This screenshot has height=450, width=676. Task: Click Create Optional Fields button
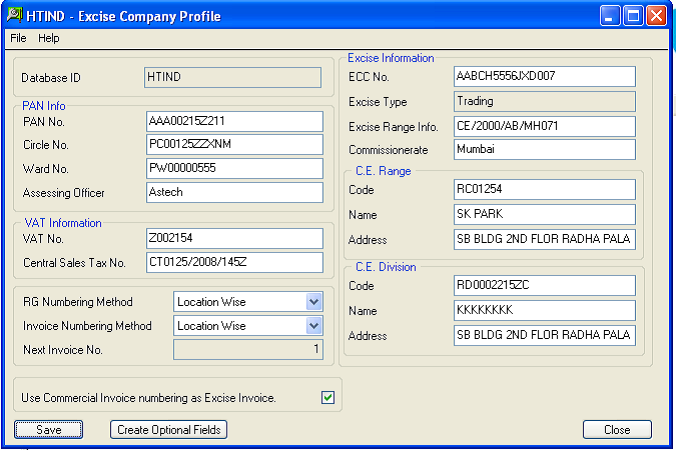(x=169, y=430)
